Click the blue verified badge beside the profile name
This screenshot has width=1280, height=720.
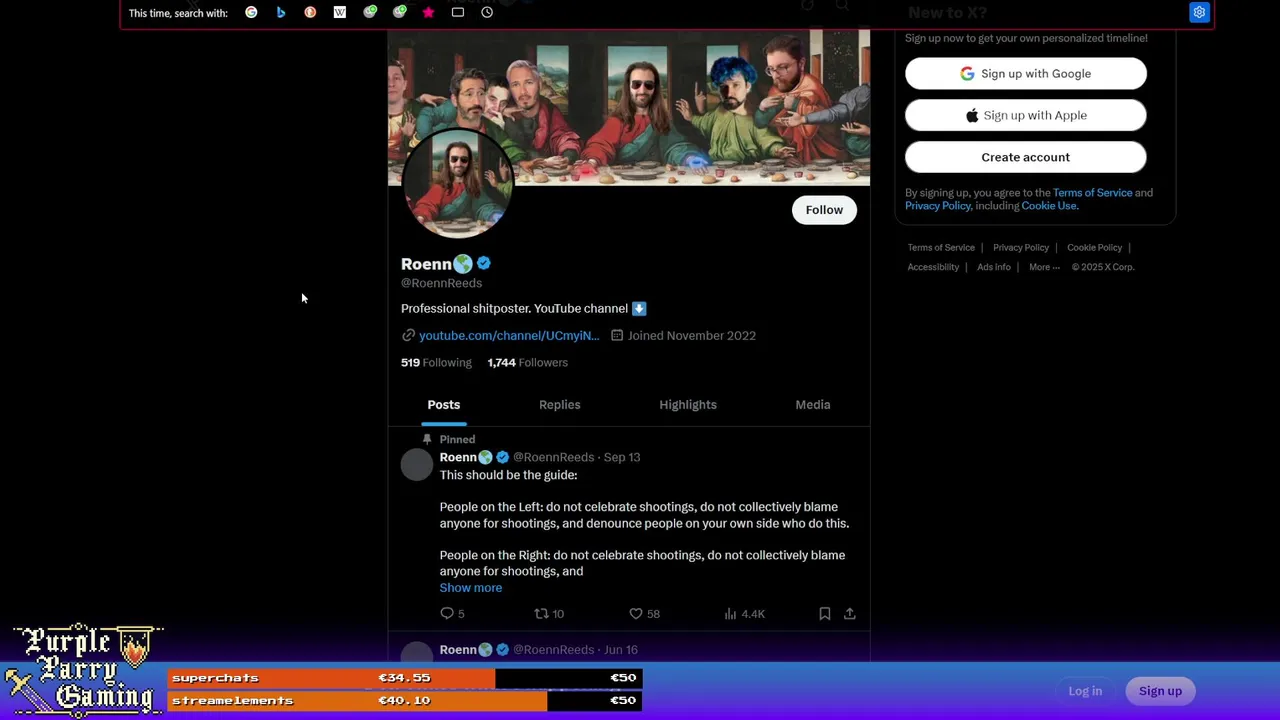click(484, 263)
